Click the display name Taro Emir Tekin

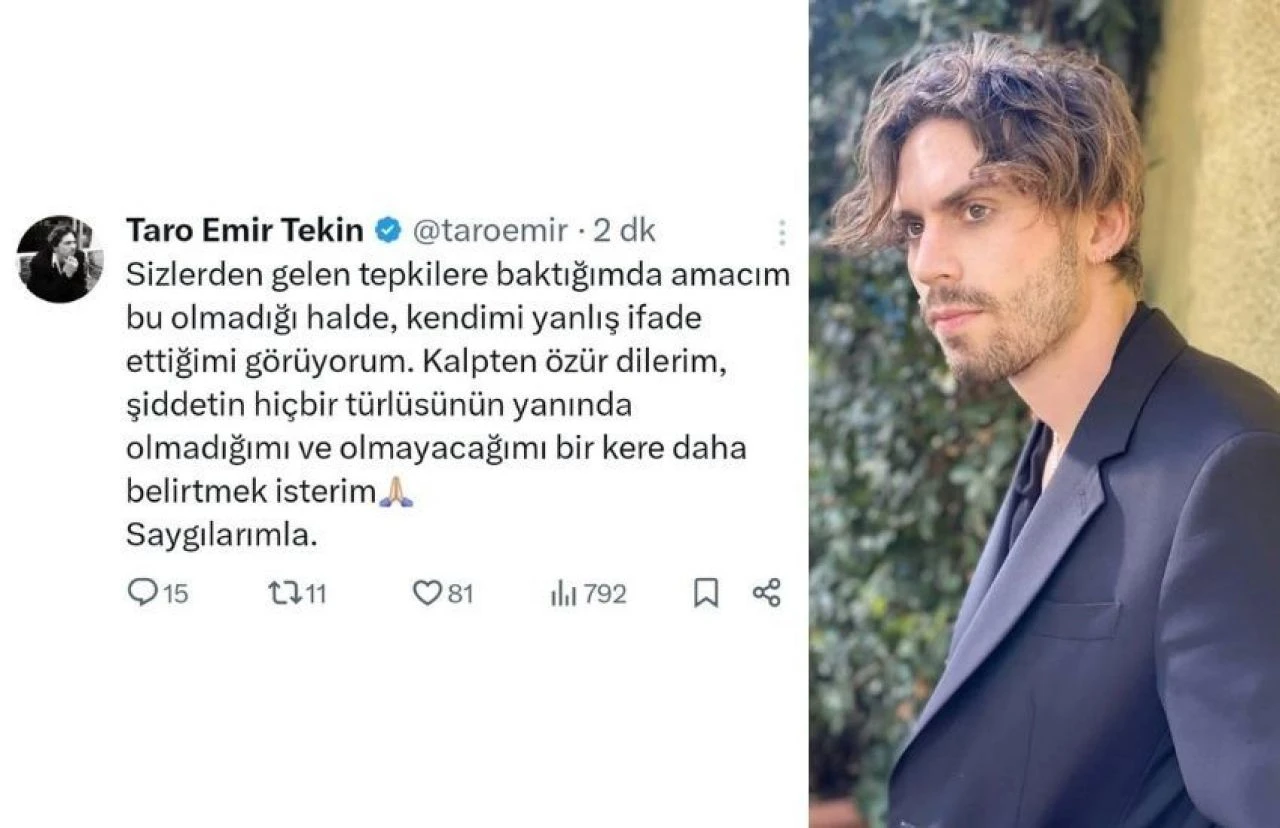click(x=244, y=231)
